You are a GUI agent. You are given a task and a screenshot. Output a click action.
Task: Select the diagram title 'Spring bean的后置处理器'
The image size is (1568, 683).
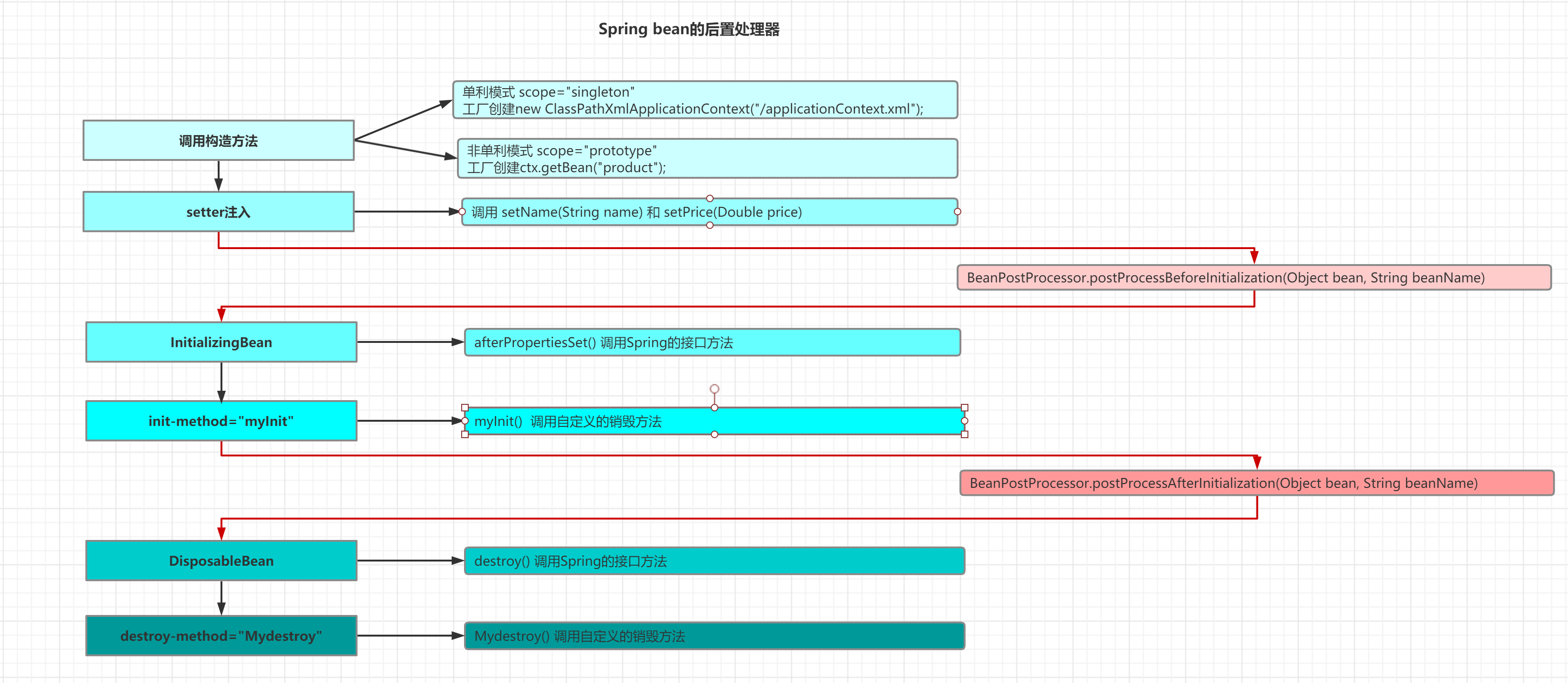688,29
